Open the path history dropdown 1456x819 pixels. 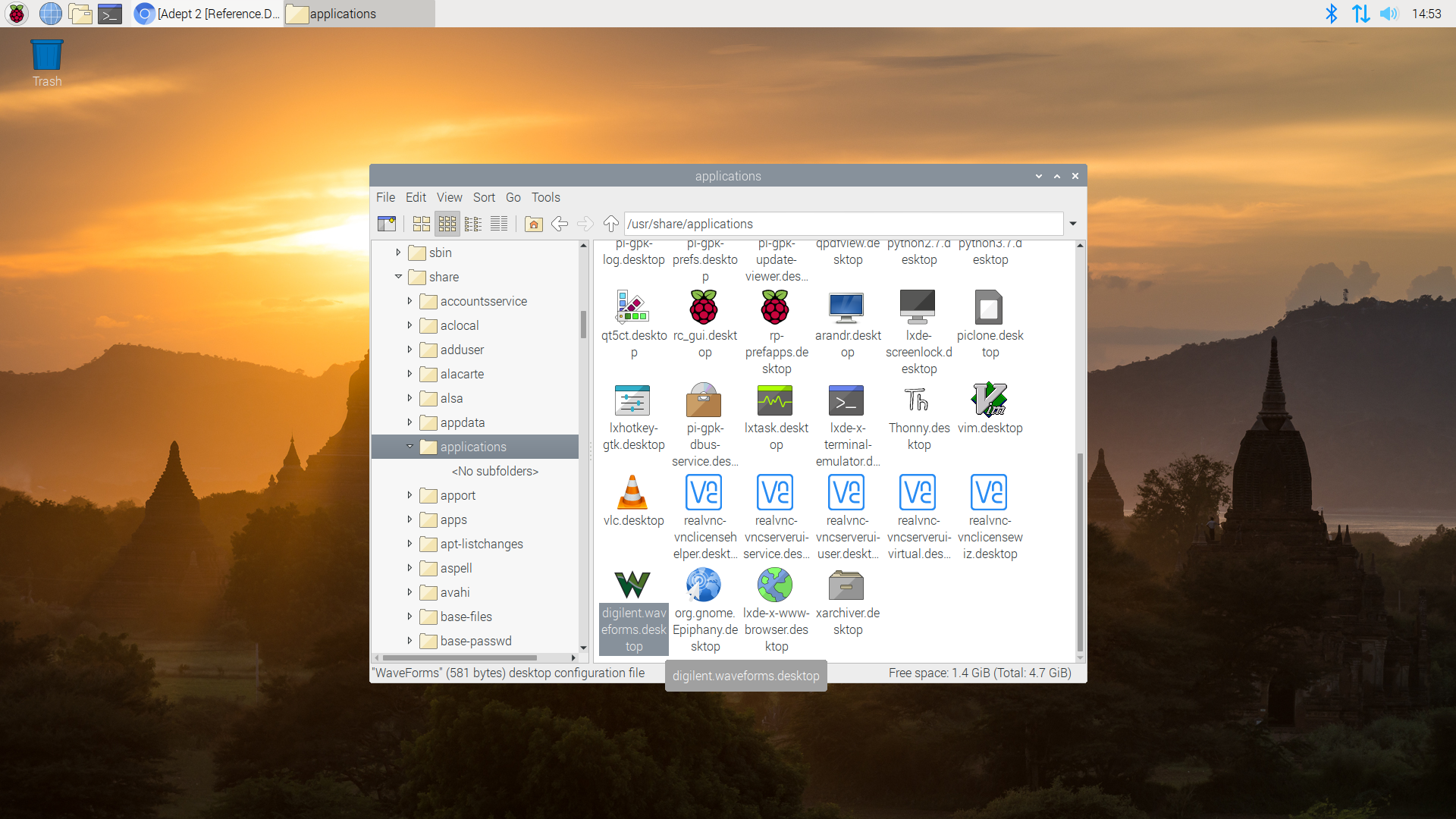pos(1073,224)
